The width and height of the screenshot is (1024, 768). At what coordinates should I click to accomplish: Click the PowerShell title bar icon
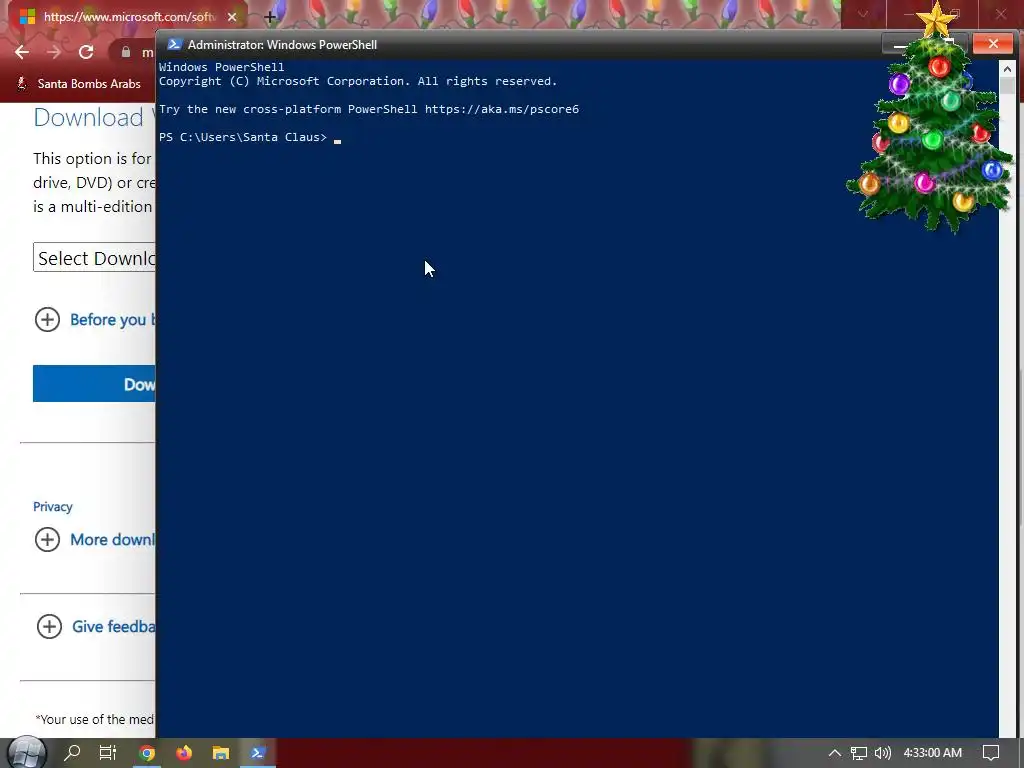click(174, 44)
